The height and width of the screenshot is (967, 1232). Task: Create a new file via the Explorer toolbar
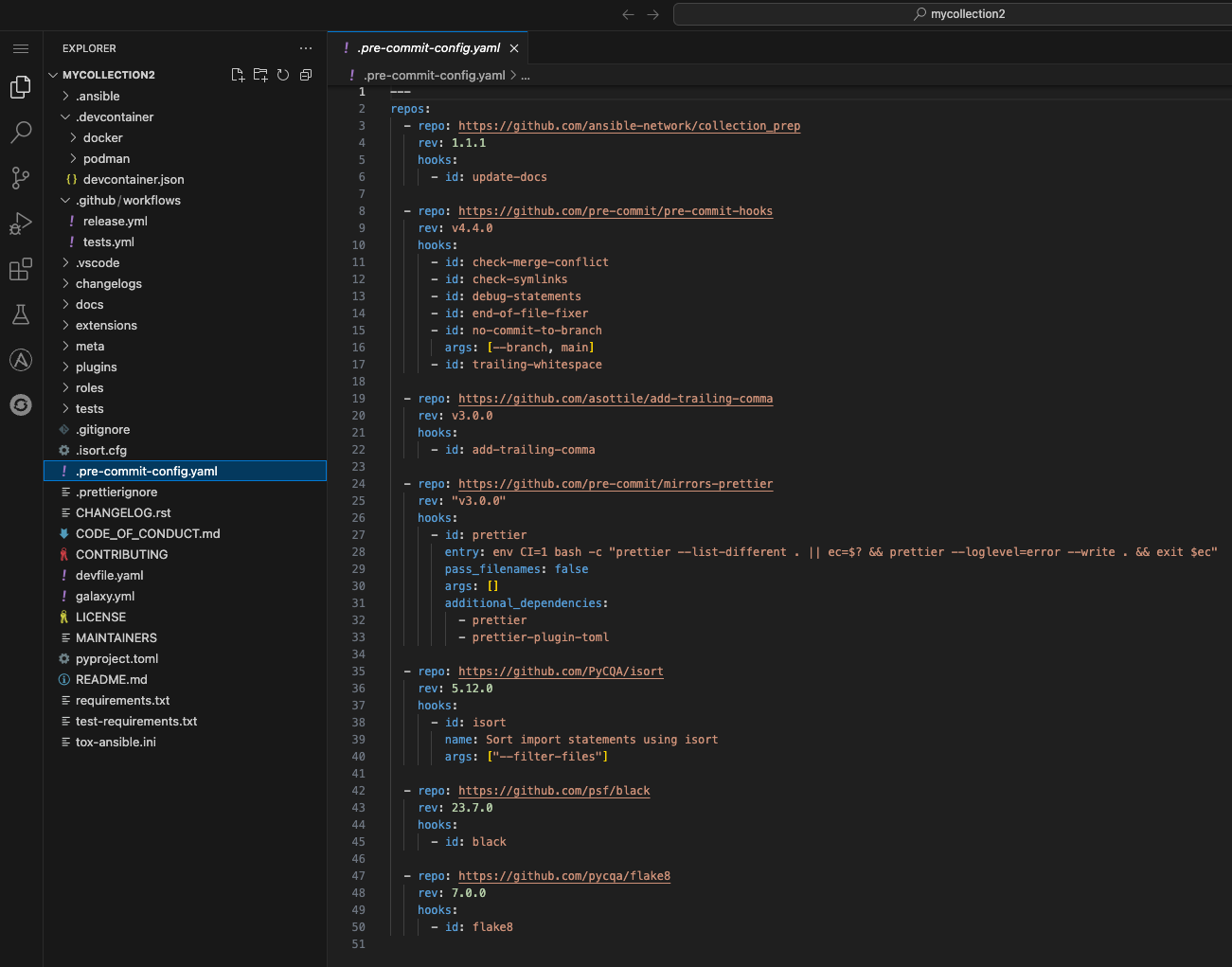pos(238,74)
